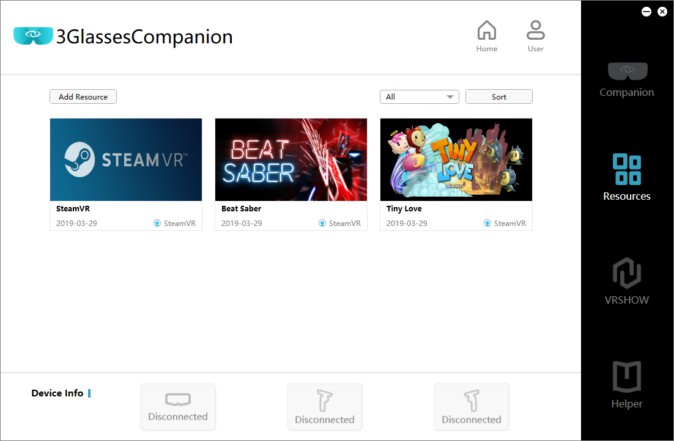Viewport: 674px width, 441px height.
Task: Expand the All filter dropdown
Action: point(419,97)
